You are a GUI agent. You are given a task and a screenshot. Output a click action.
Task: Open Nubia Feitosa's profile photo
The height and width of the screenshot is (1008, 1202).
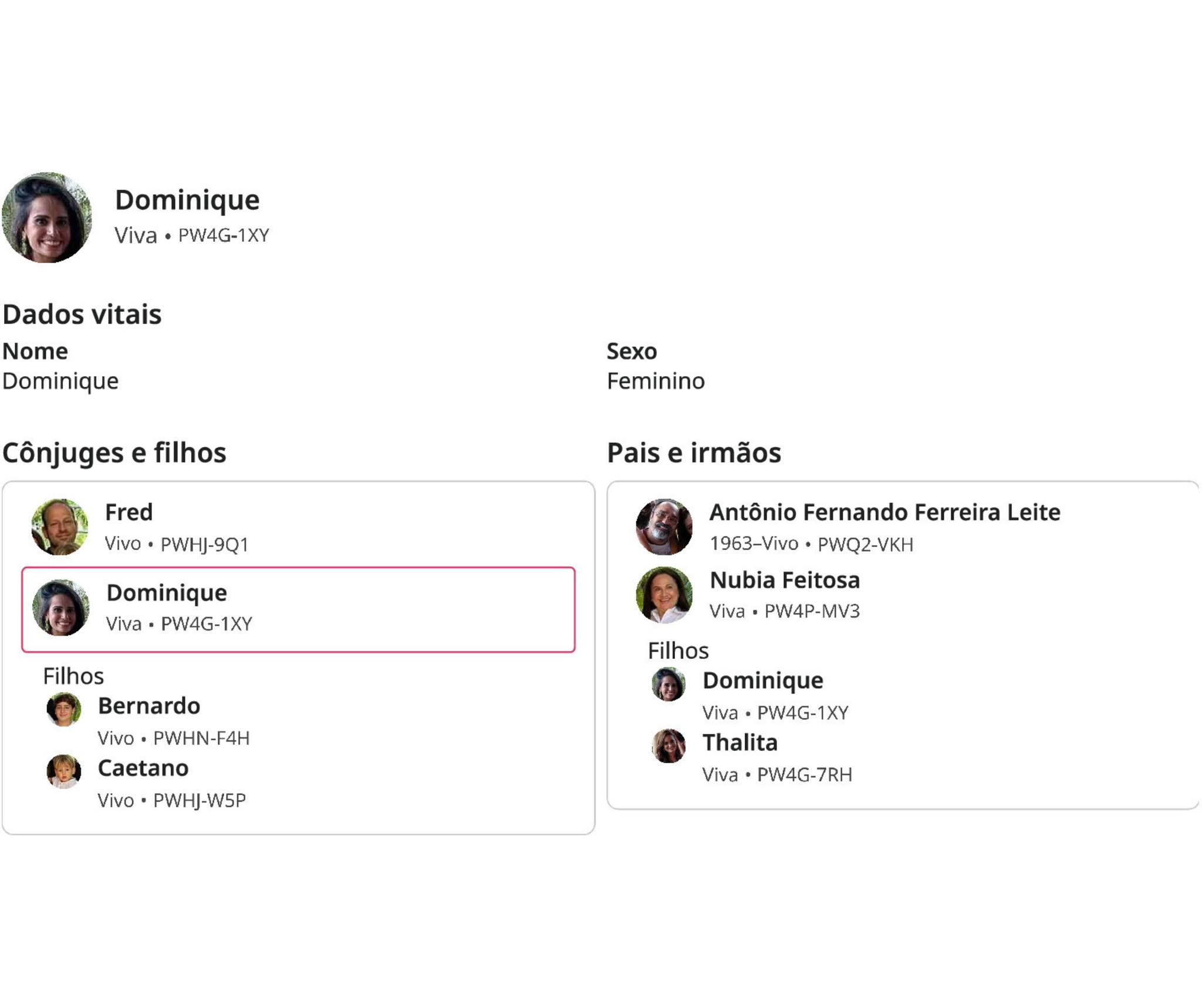(x=664, y=595)
